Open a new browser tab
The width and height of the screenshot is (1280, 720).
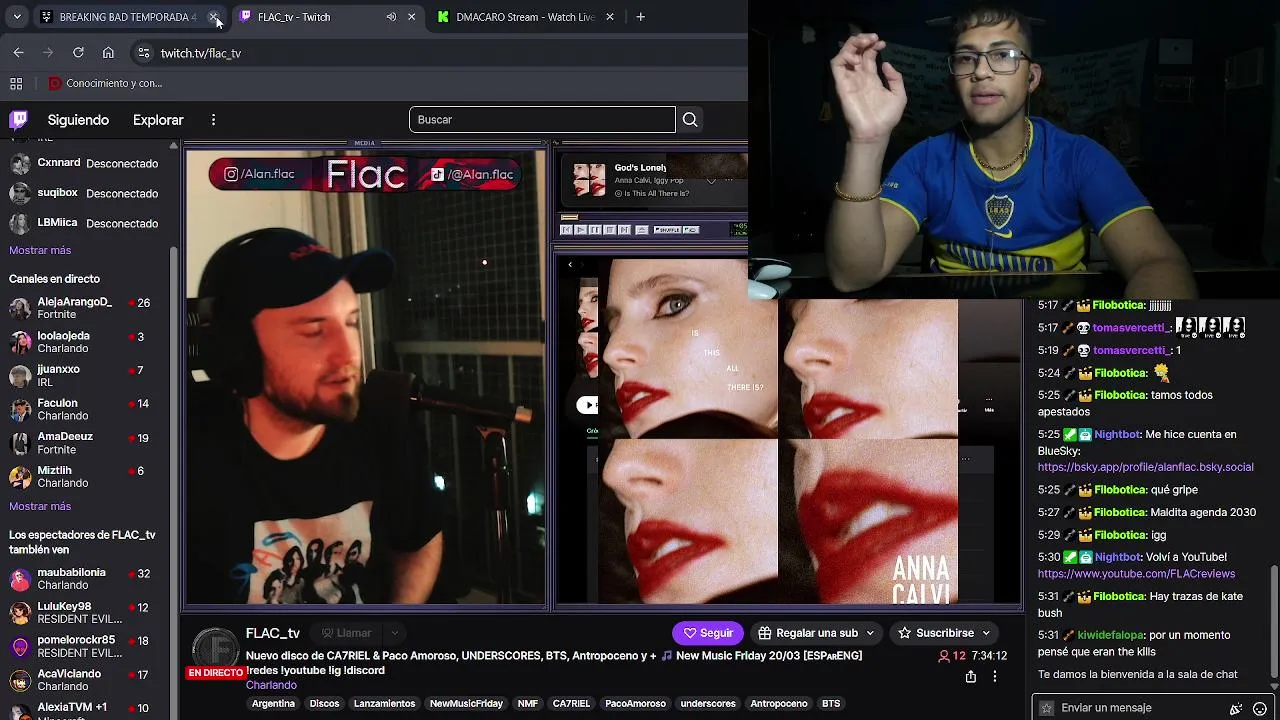(640, 17)
